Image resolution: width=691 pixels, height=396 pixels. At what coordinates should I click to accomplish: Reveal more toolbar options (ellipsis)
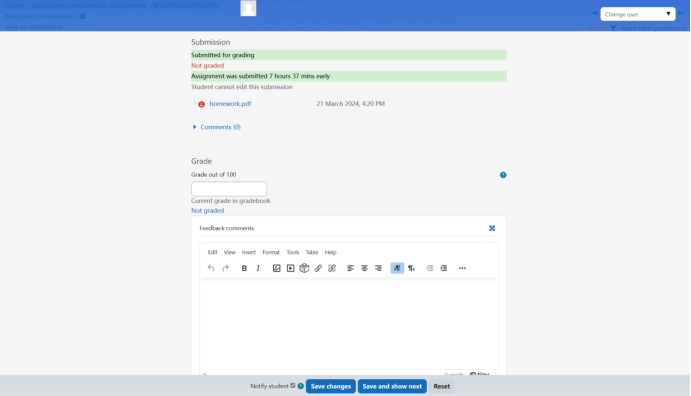pyautogui.click(x=462, y=268)
